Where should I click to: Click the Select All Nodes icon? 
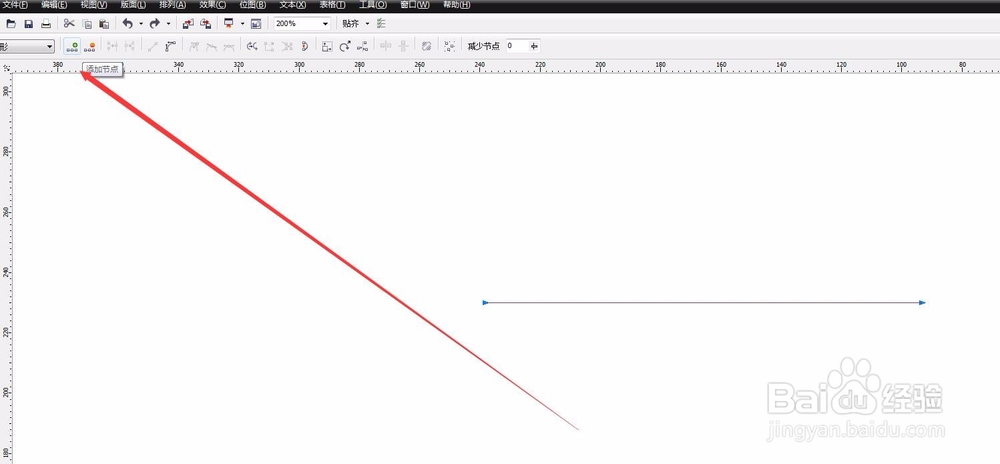click(x=450, y=46)
